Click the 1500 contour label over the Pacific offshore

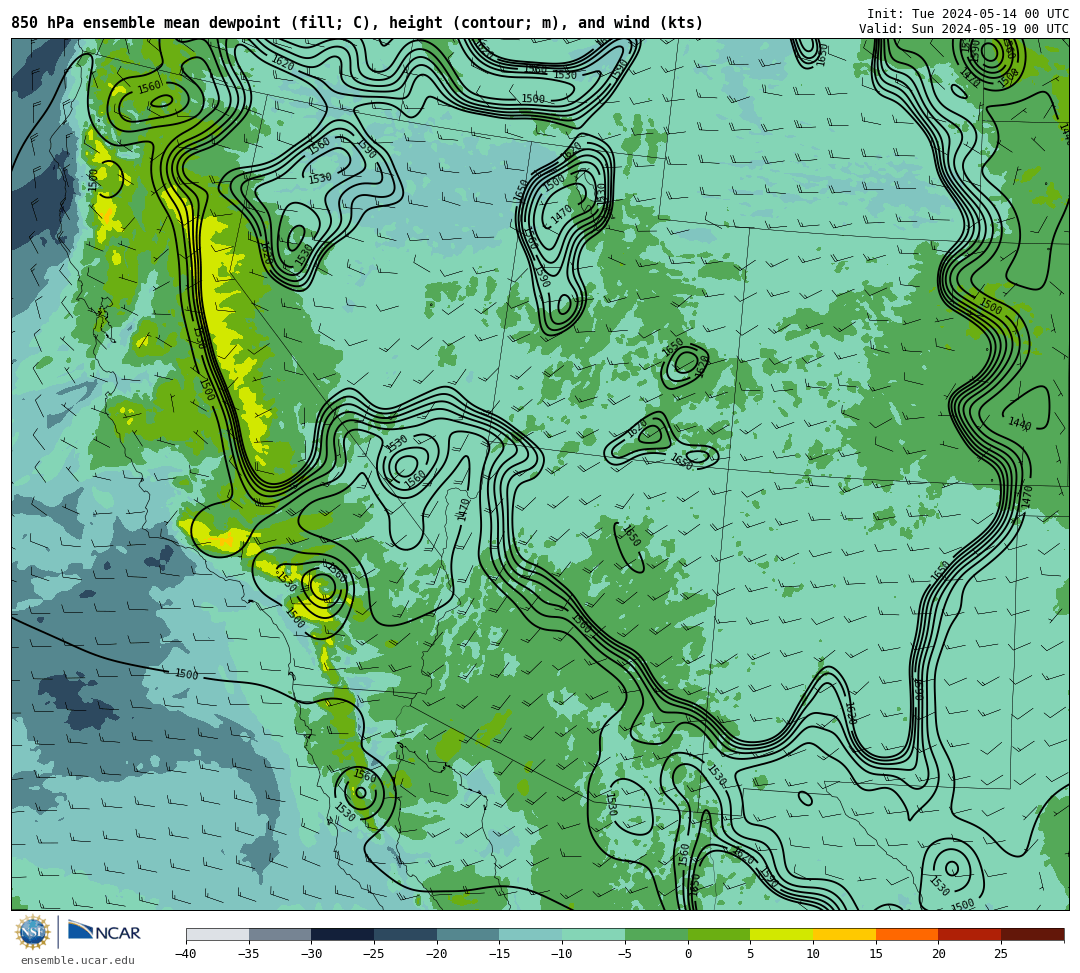click(x=187, y=674)
